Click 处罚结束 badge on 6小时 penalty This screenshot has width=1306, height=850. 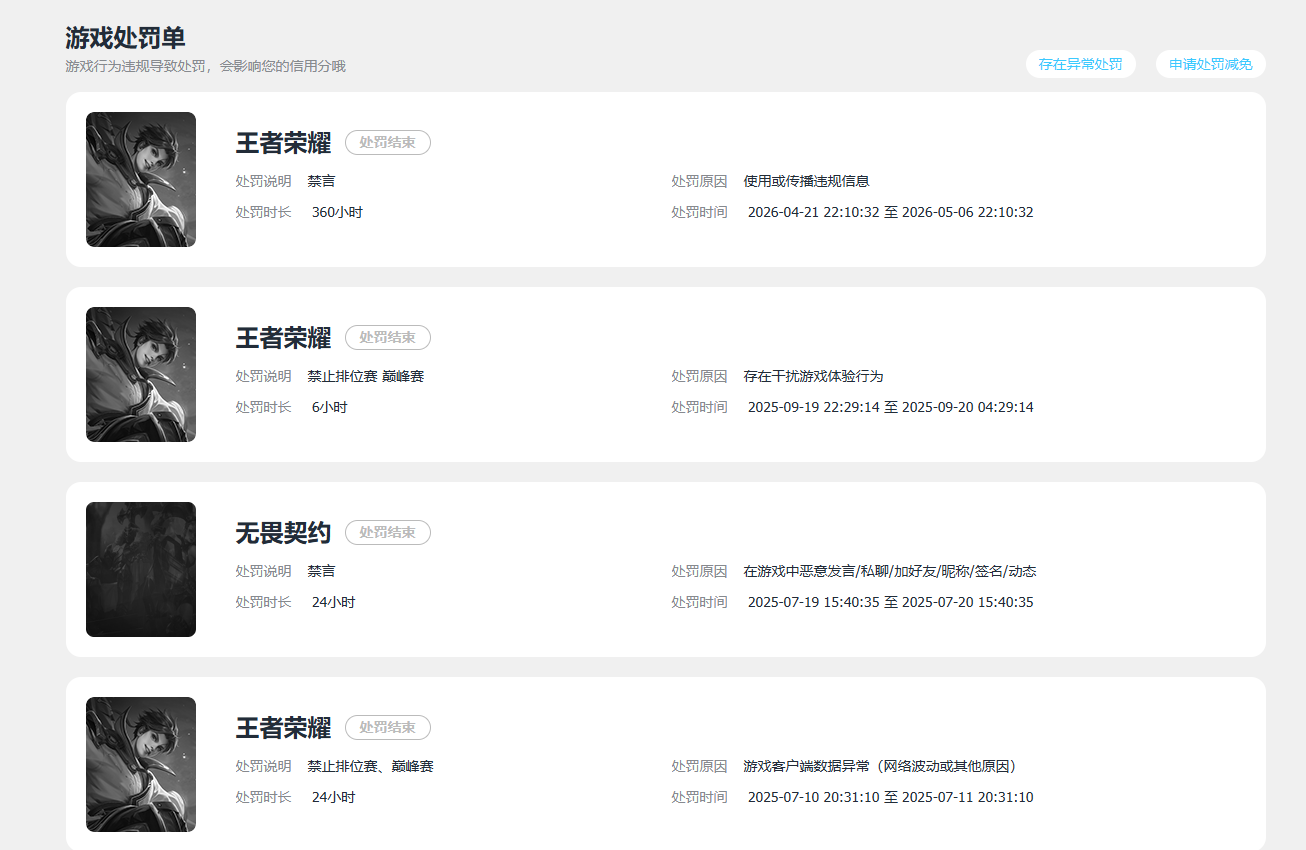point(388,338)
